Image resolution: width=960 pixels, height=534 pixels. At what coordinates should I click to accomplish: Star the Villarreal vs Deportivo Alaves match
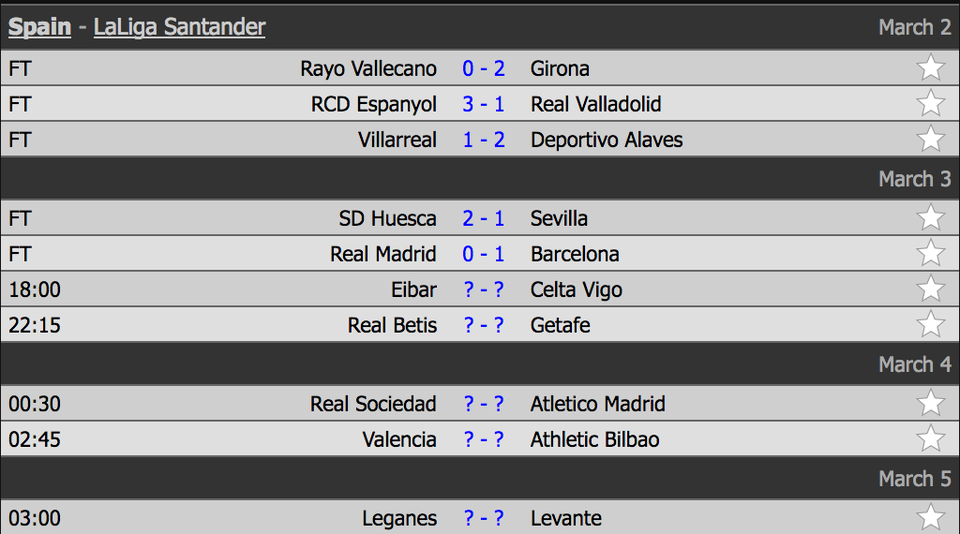tap(930, 139)
